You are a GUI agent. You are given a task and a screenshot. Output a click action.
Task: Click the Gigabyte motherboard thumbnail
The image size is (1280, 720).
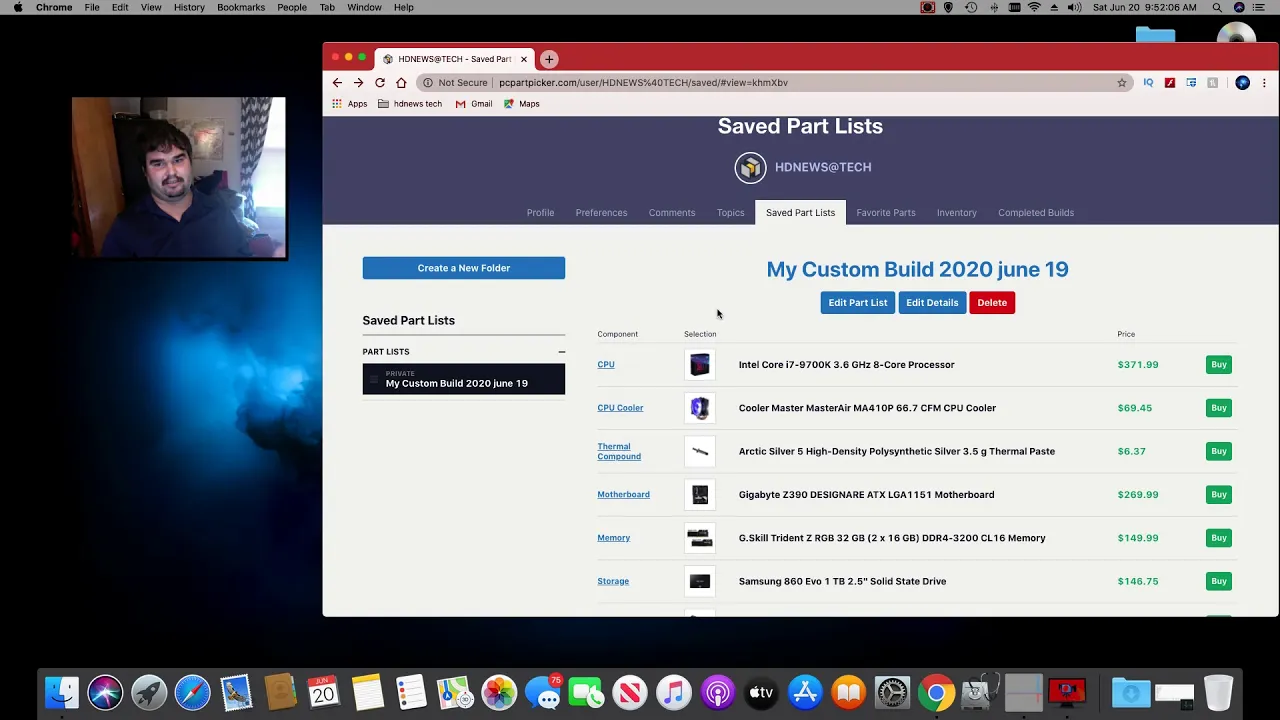point(700,495)
